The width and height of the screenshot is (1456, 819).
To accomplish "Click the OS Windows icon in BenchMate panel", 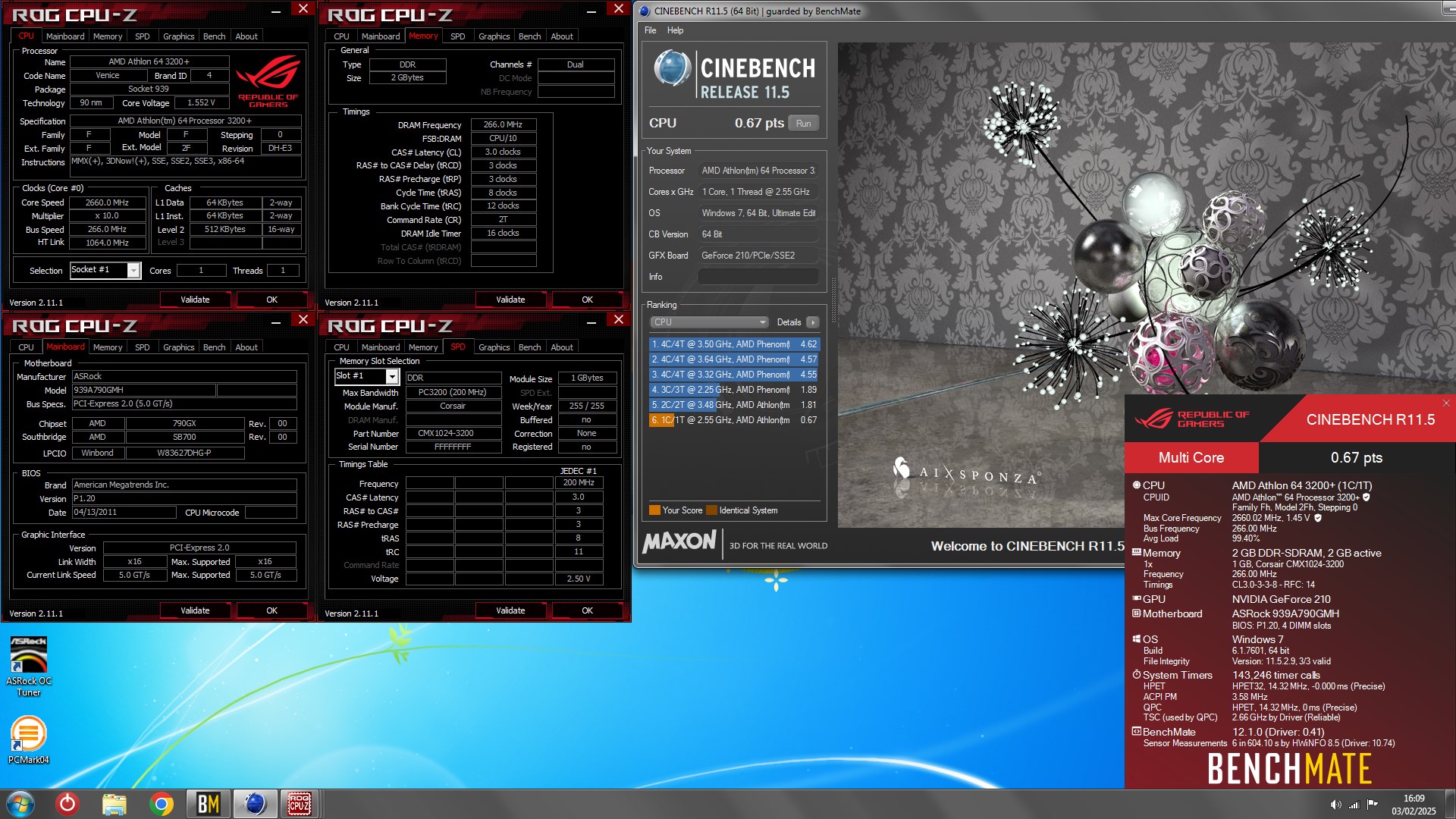I will [x=1137, y=639].
